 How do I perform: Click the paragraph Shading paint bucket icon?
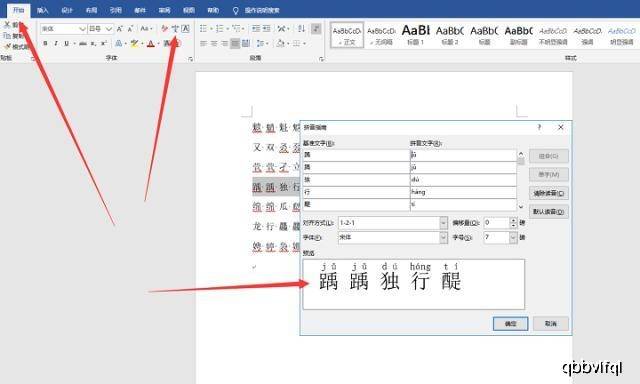point(280,43)
